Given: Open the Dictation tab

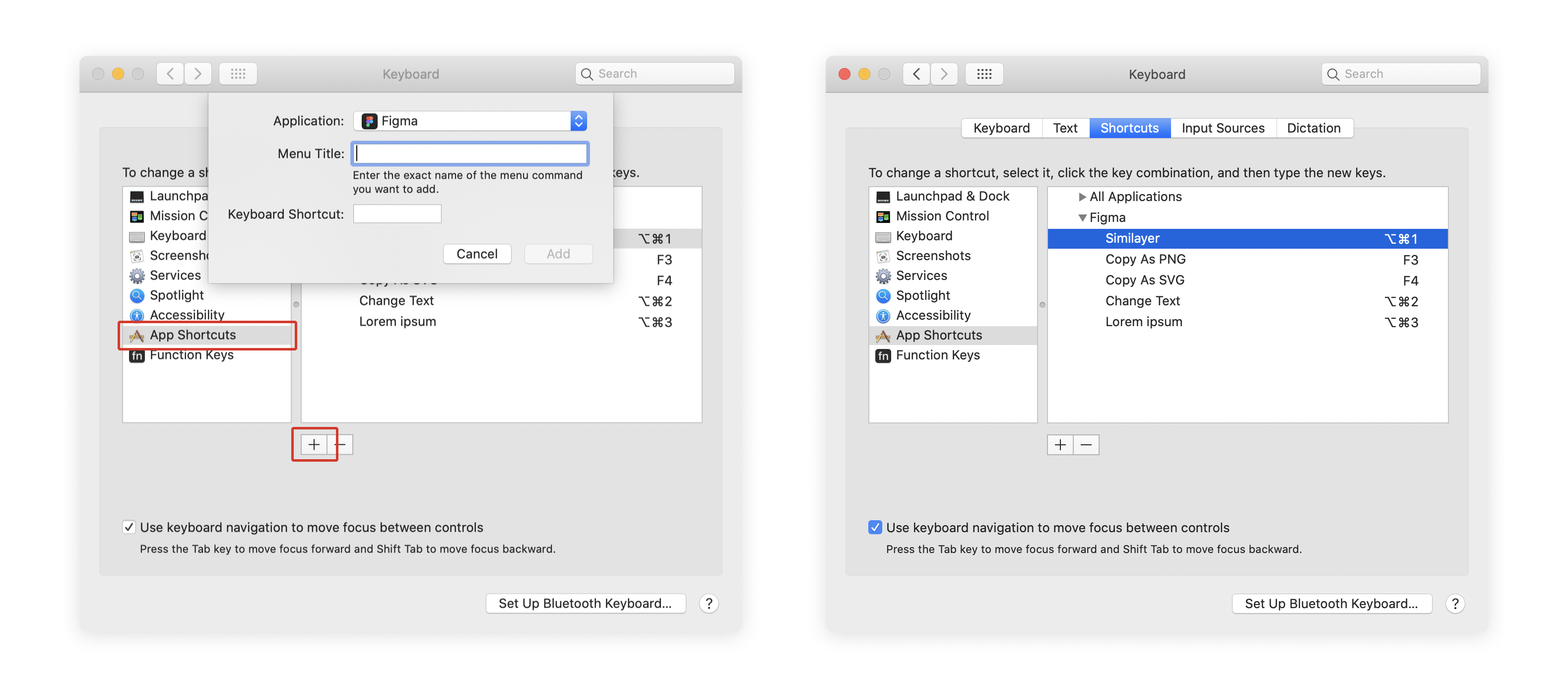Looking at the screenshot, I should (1313, 128).
